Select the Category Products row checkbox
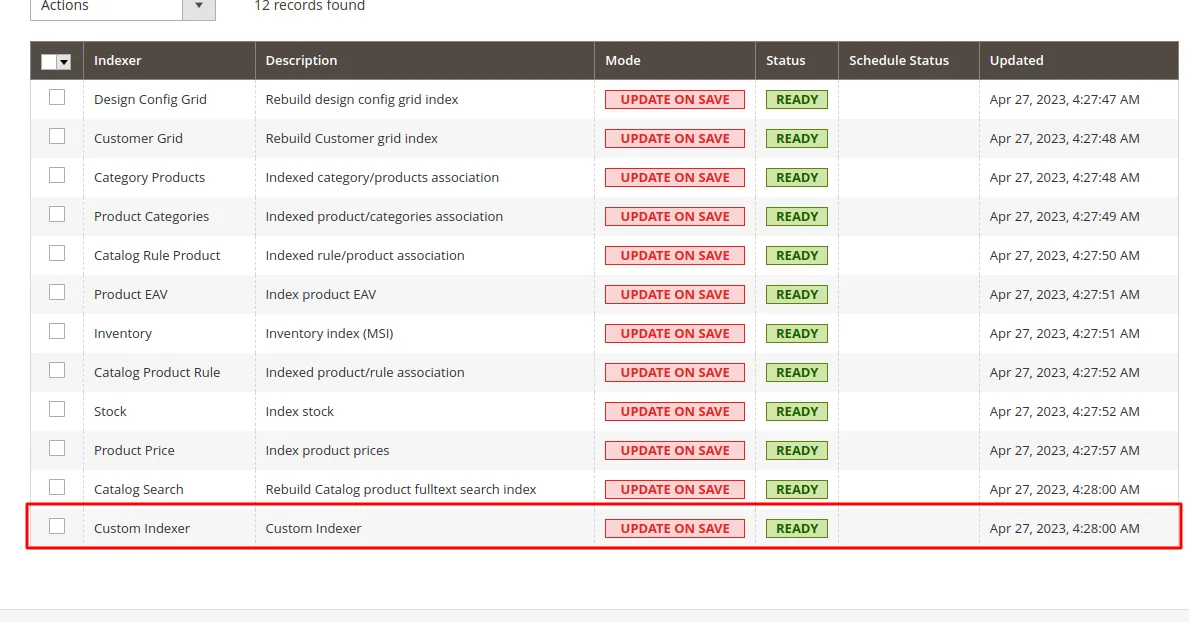 tap(57, 175)
